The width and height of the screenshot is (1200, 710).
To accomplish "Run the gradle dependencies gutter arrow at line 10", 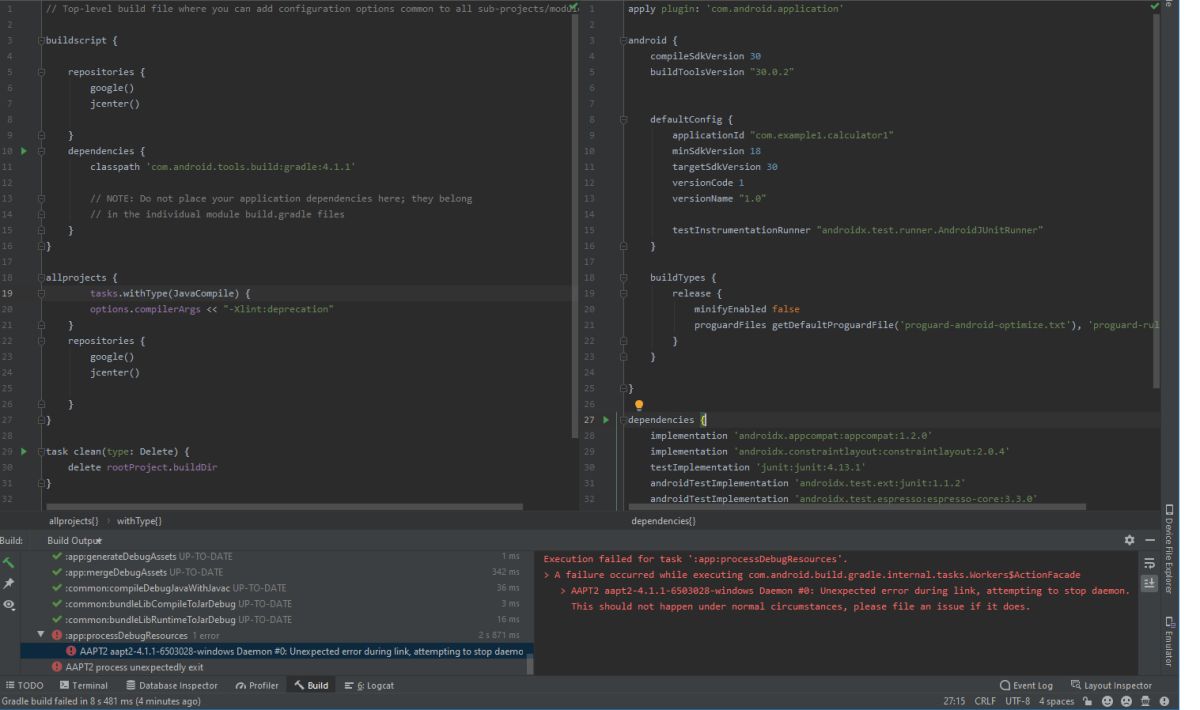I will coord(25,151).
